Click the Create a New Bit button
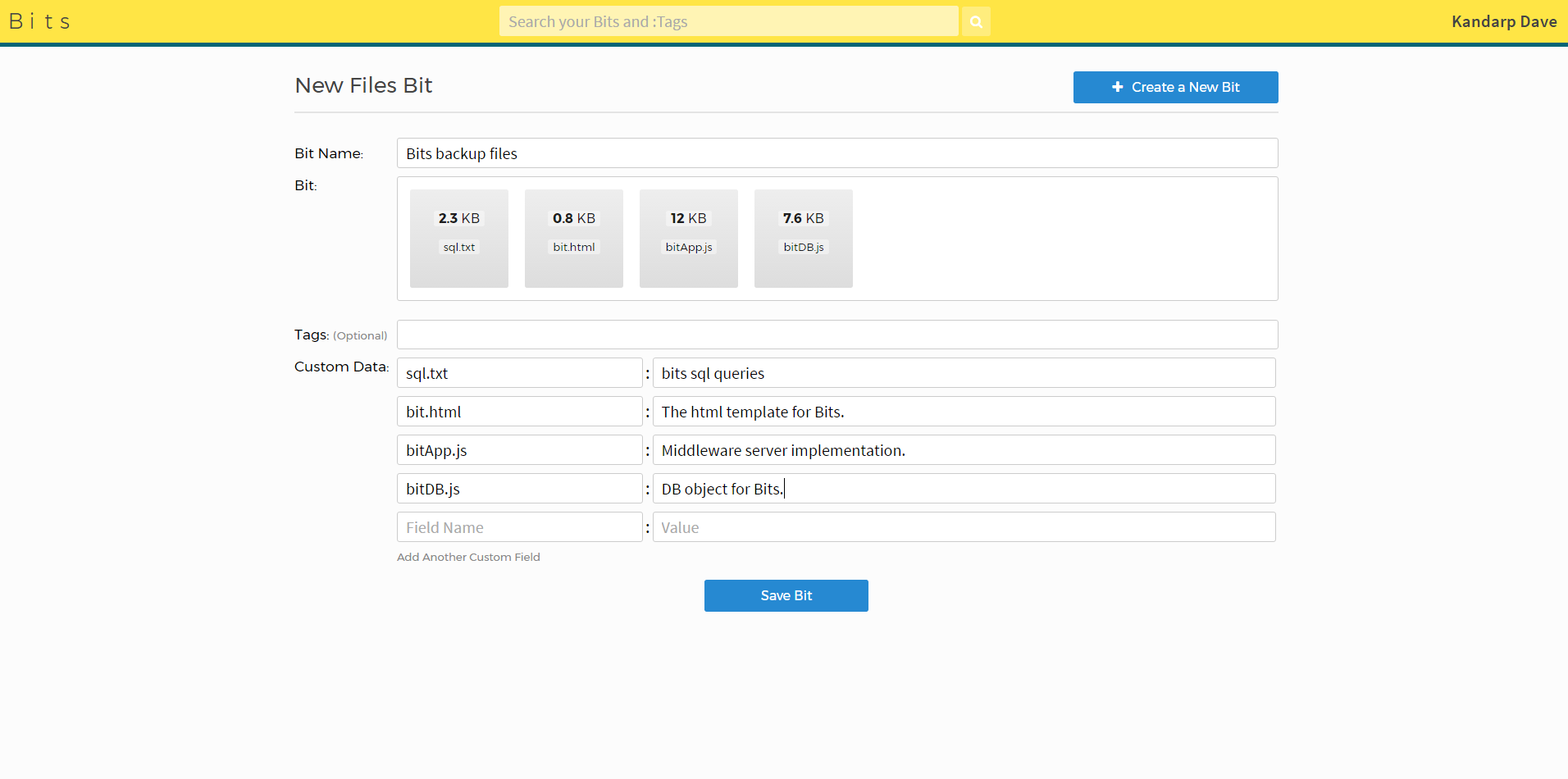 click(1175, 87)
